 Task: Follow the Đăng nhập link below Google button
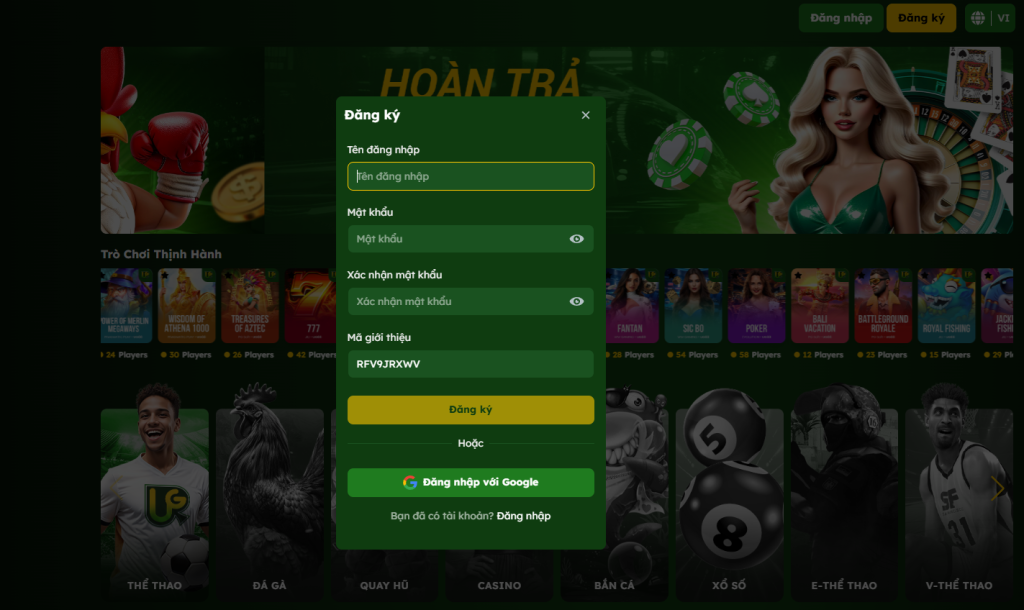tap(523, 516)
